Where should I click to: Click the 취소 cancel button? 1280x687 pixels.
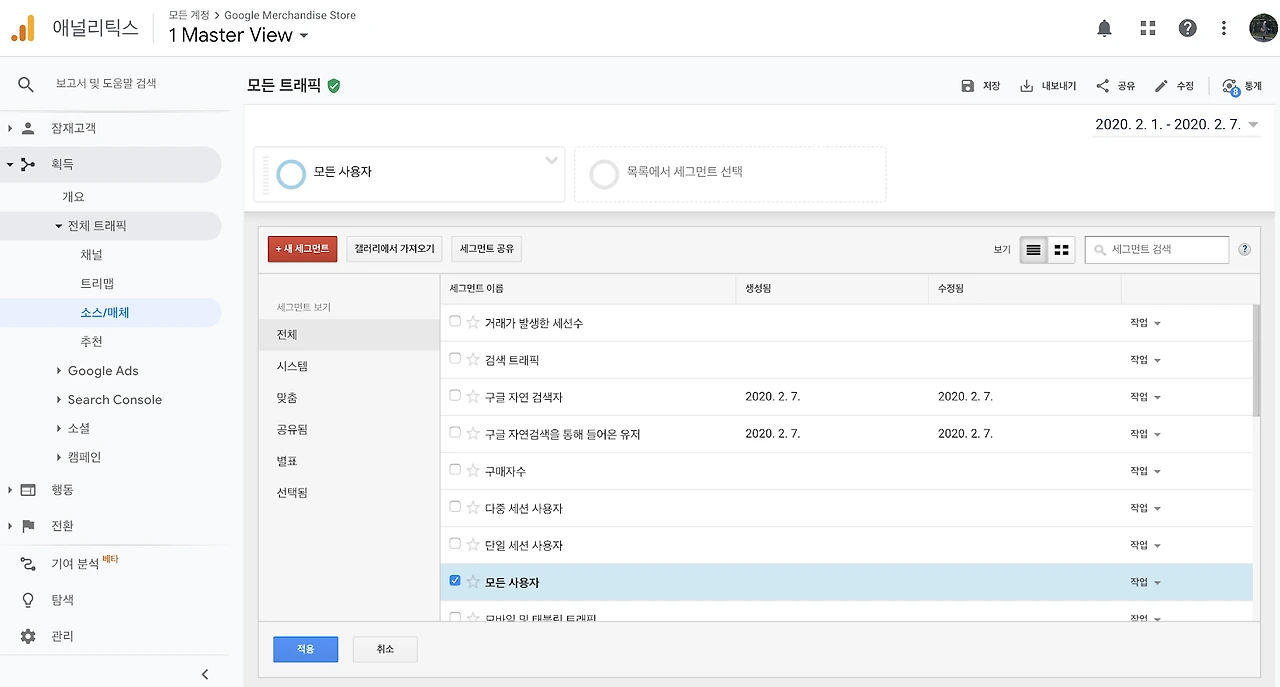click(x=385, y=650)
